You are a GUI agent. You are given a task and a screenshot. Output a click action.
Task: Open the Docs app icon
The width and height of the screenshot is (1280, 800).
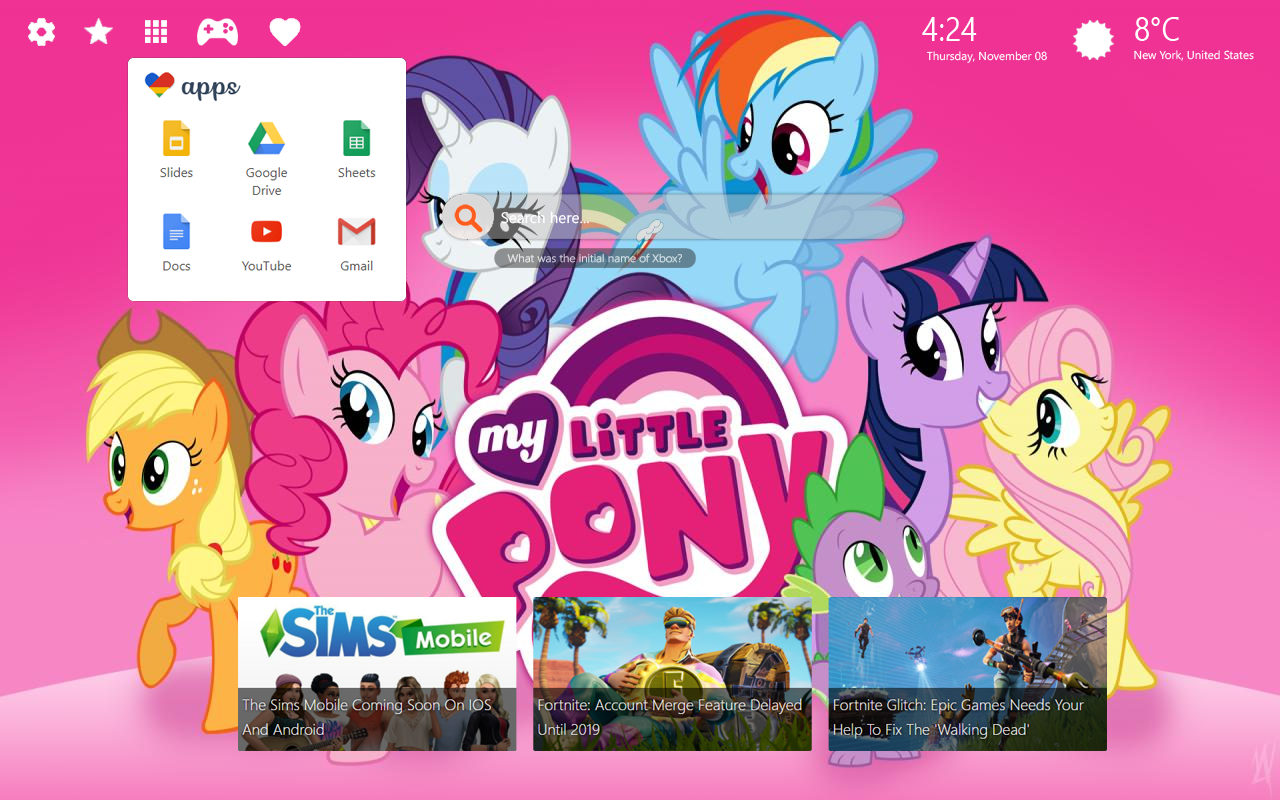[x=176, y=232]
